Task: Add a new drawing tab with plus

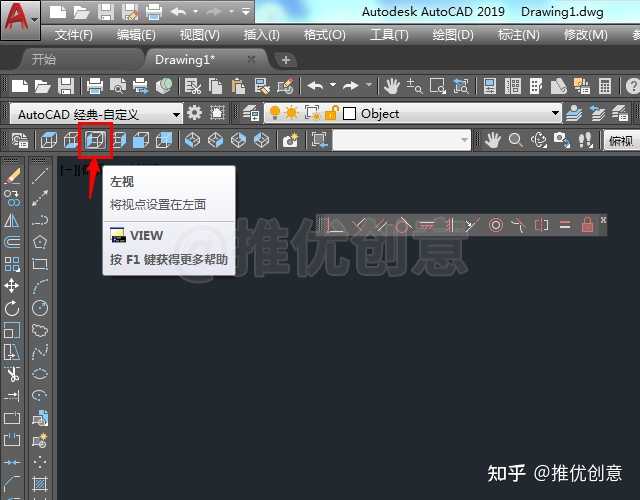Action: 286,60
